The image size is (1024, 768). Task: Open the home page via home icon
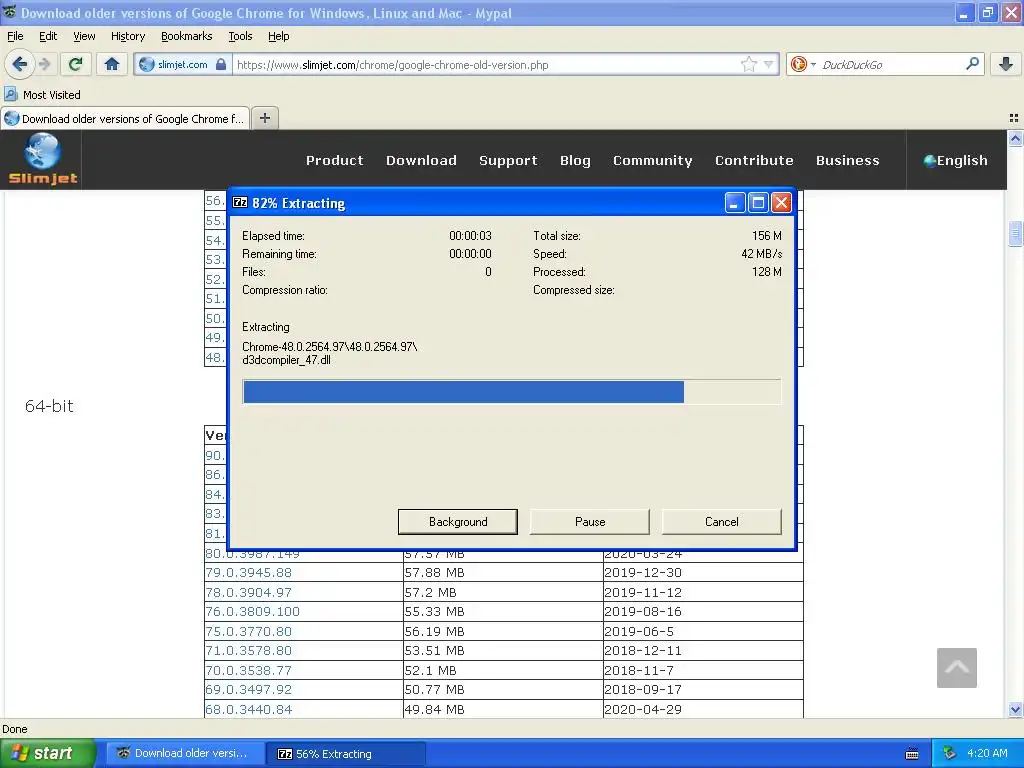point(112,64)
